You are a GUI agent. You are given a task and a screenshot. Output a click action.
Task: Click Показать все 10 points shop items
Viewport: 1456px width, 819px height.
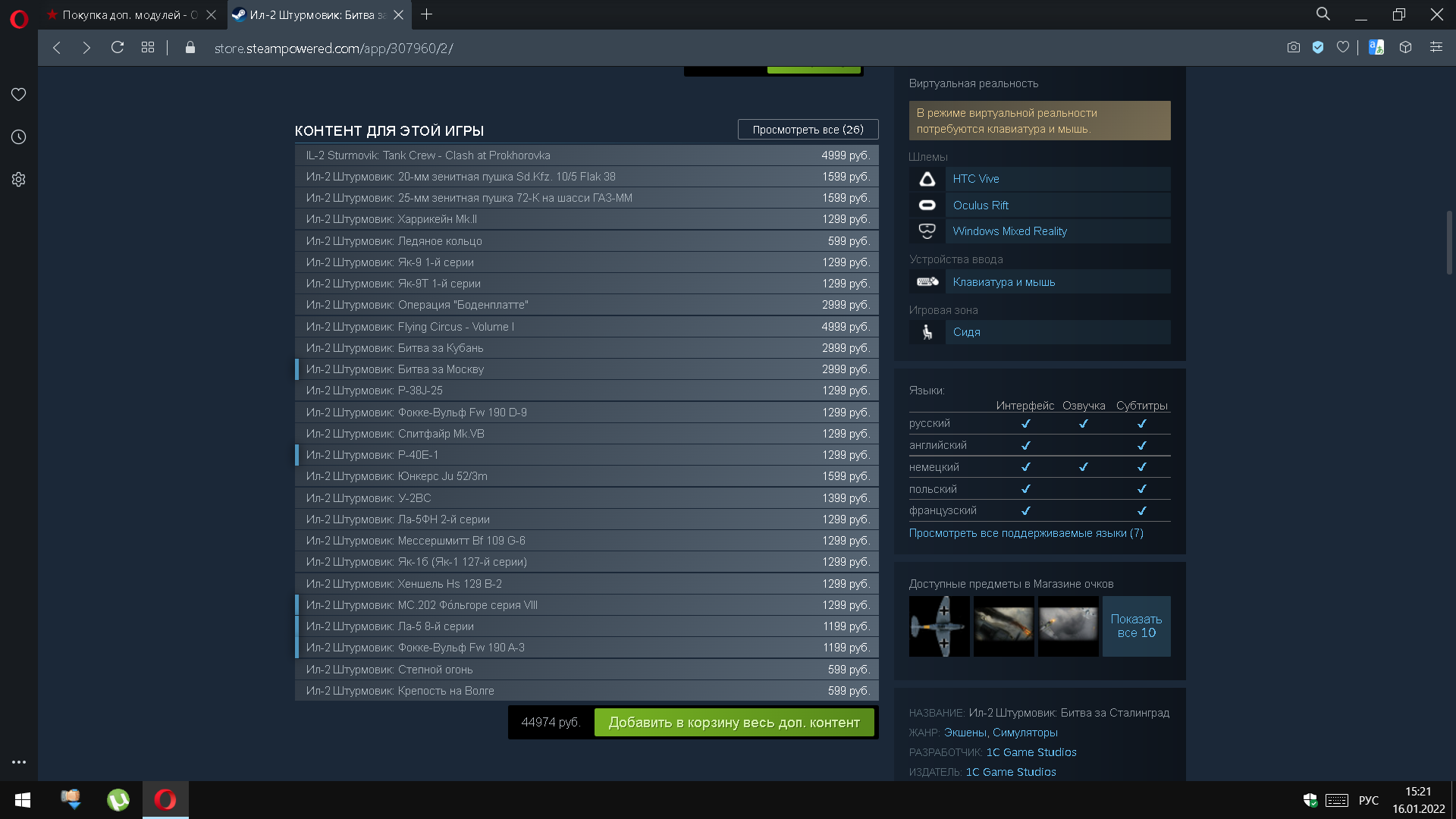click(x=1136, y=626)
